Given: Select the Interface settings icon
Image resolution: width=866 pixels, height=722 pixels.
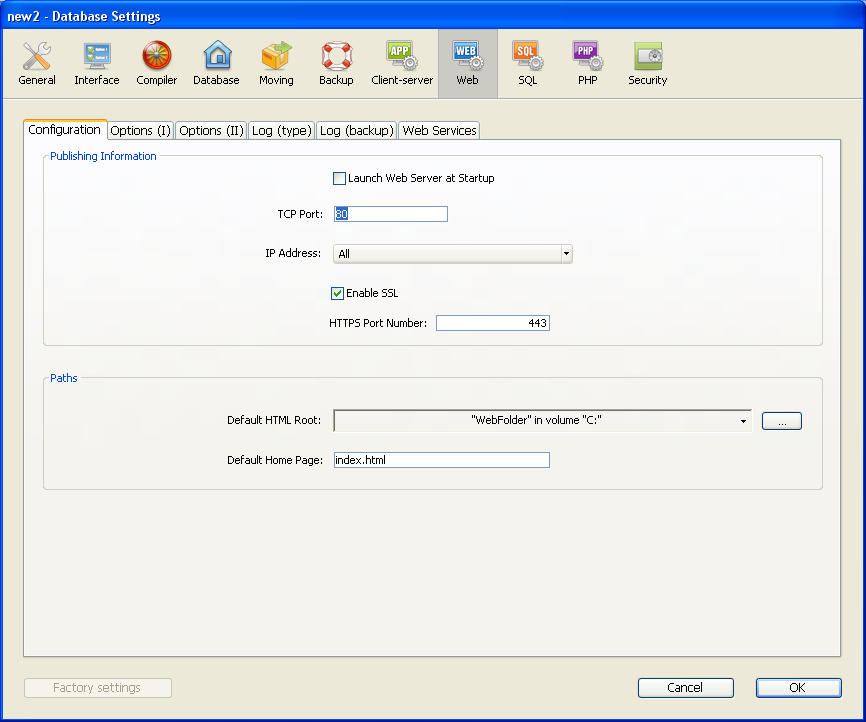Looking at the screenshot, I should click(x=97, y=63).
